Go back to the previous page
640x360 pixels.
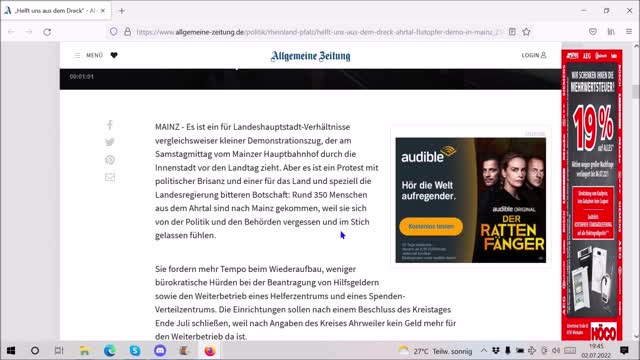pyautogui.click(x=11, y=32)
